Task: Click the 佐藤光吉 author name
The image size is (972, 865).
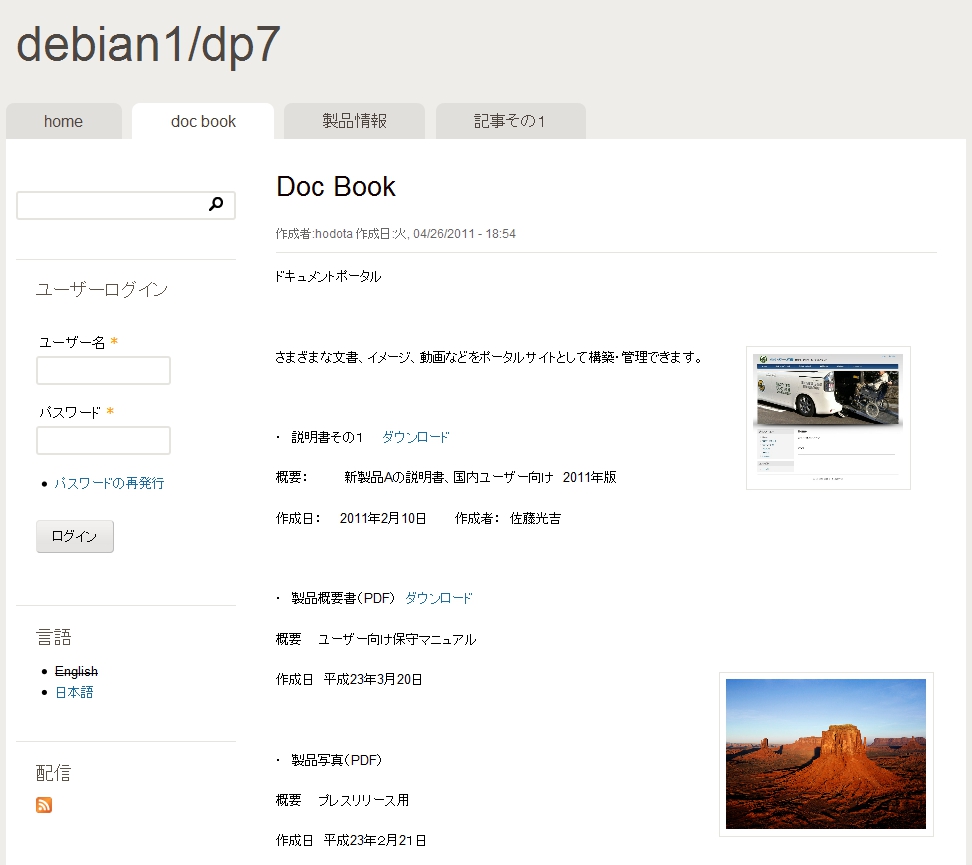Action: click(x=535, y=518)
